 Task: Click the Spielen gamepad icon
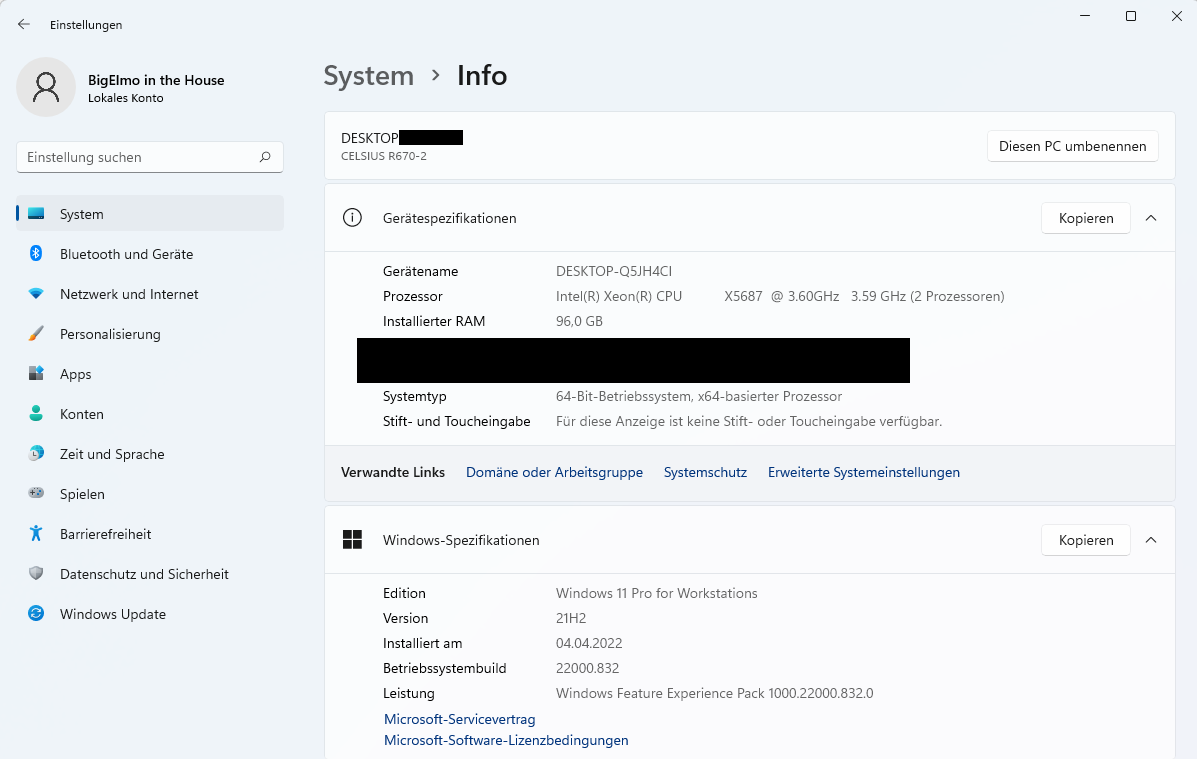(36, 493)
